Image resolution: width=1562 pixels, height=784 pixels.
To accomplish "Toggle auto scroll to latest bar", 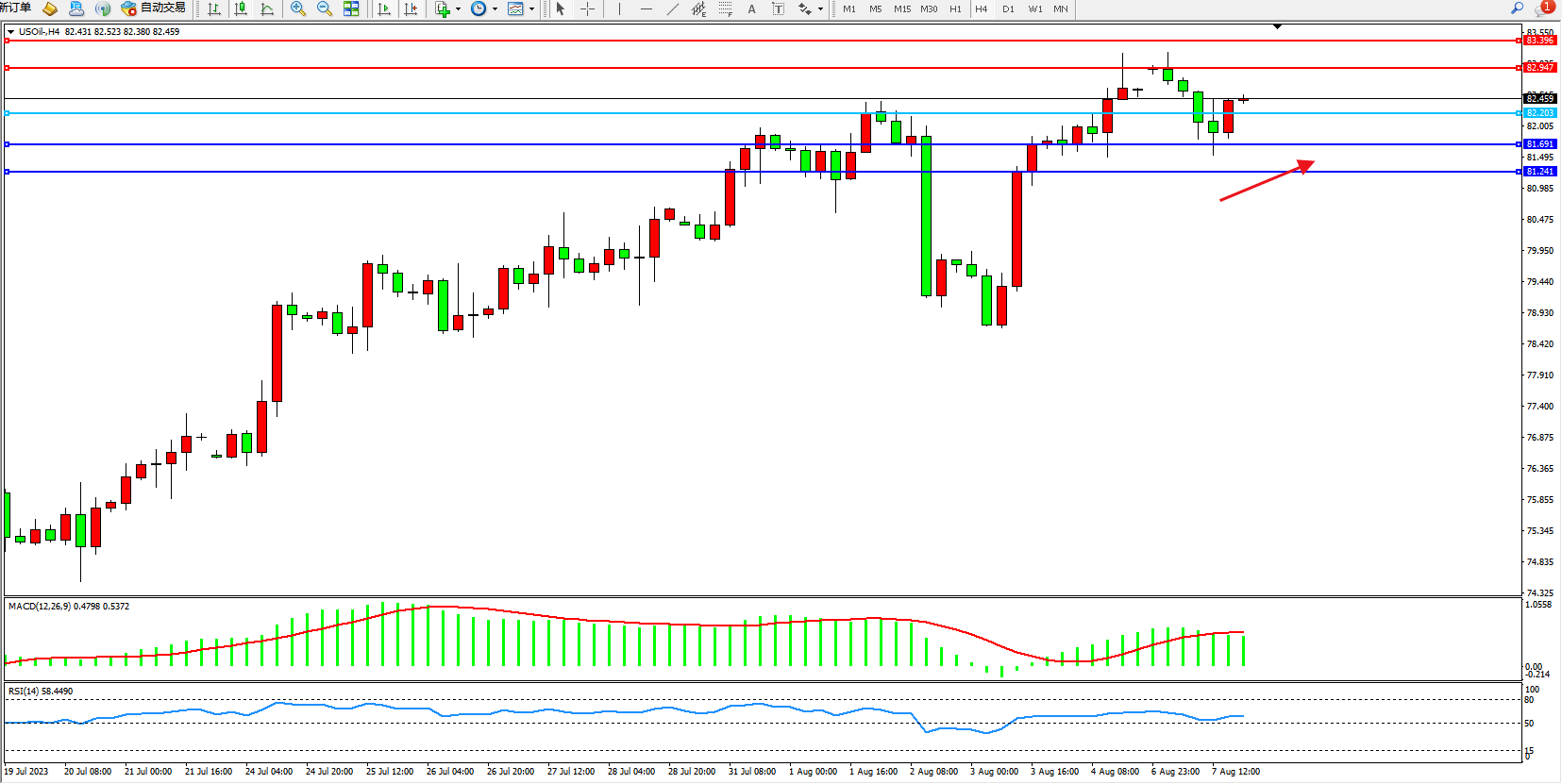I will (384, 8).
